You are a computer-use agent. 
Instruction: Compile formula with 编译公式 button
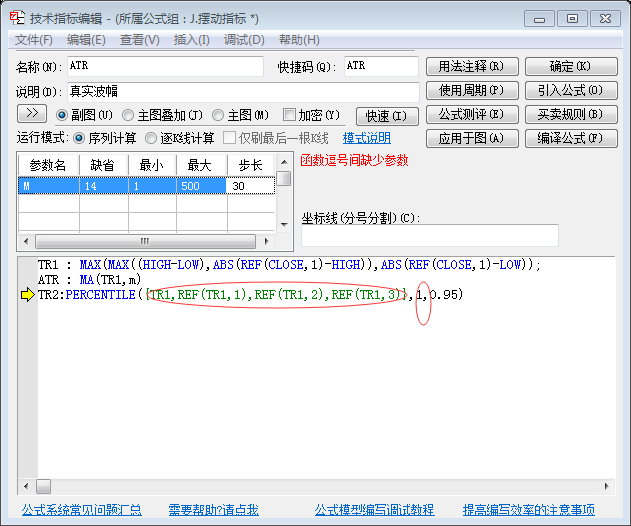pos(571,138)
